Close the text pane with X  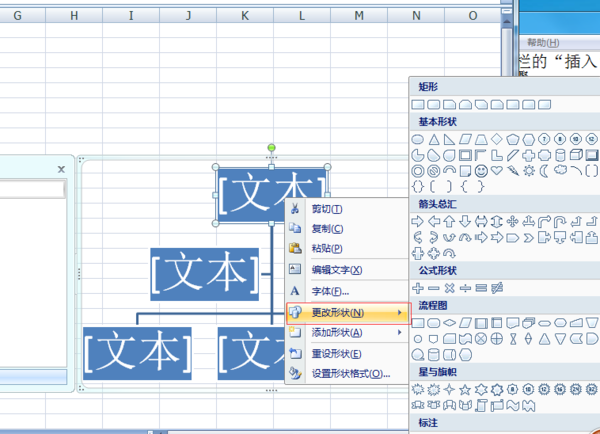[x=61, y=169]
